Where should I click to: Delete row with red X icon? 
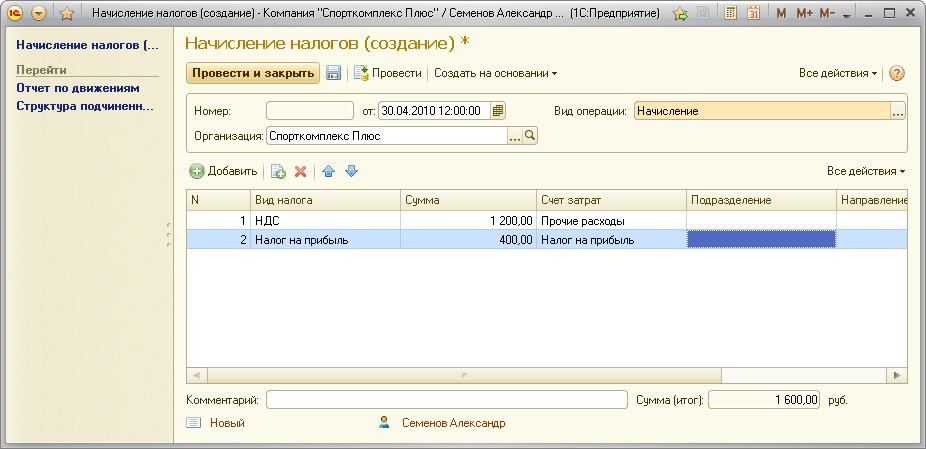[x=301, y=171]
